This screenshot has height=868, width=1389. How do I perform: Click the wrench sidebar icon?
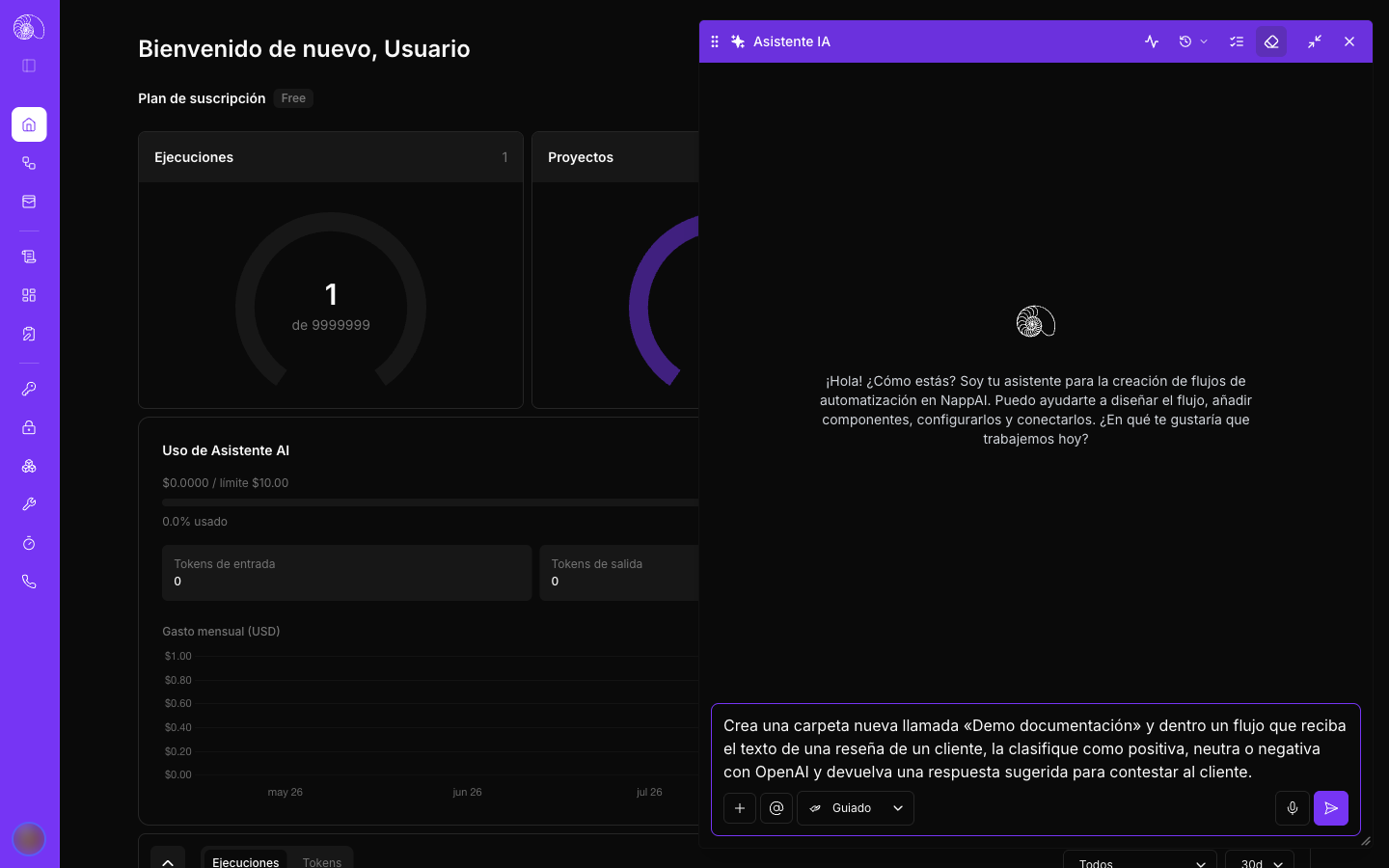coord(29,504)
